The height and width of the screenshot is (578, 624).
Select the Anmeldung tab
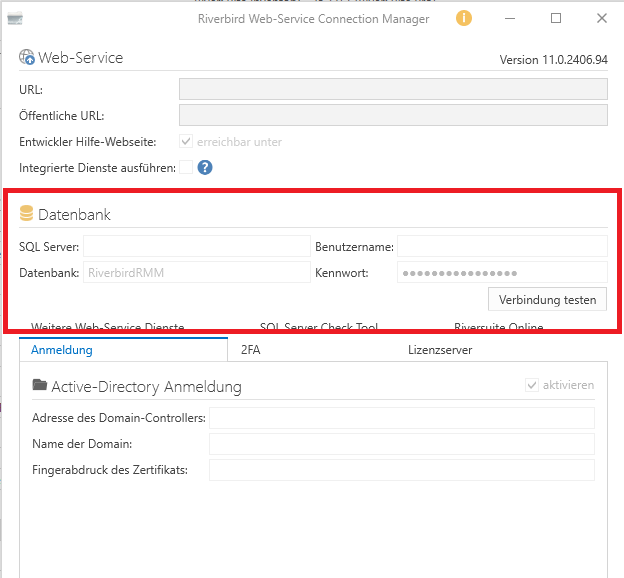[x=62, y=350]
